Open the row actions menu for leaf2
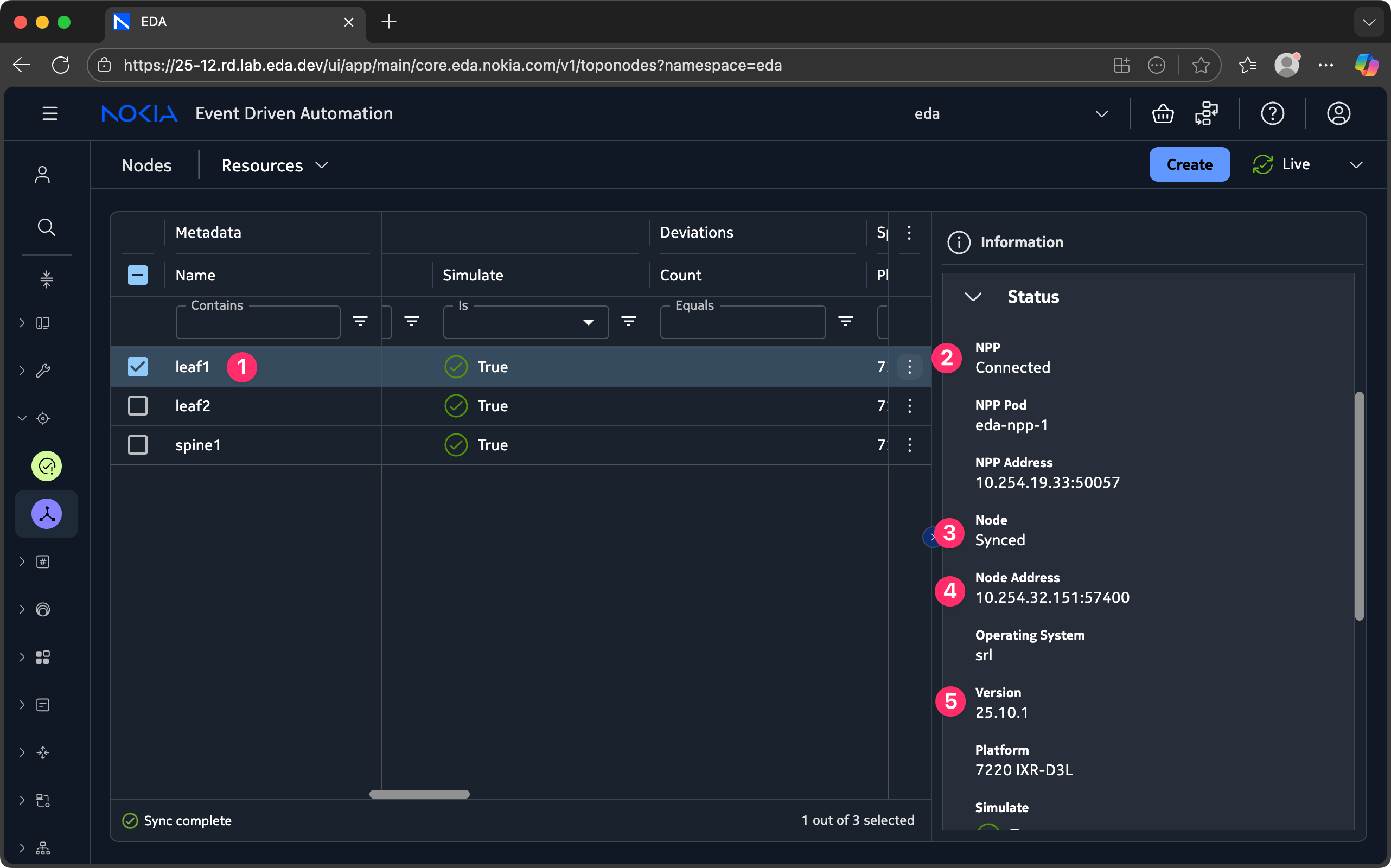Image resolution: width=1391 pixels, height=868 pixels. (x=909, y=406)
